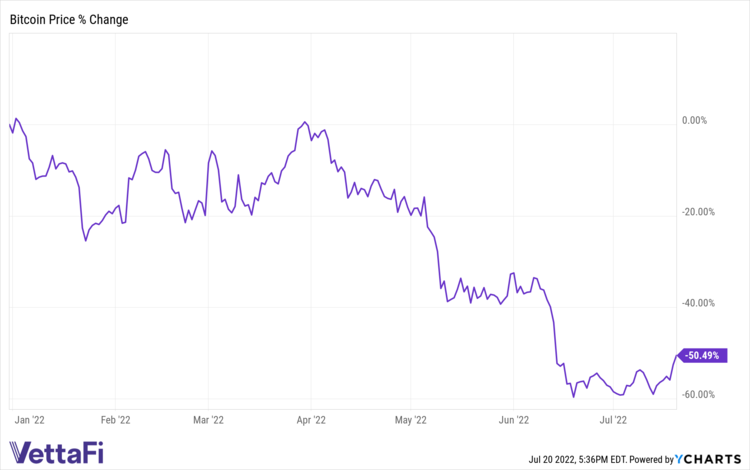
Task: Click the 0.00% y-axis label
Action: (x=694, y=121)
